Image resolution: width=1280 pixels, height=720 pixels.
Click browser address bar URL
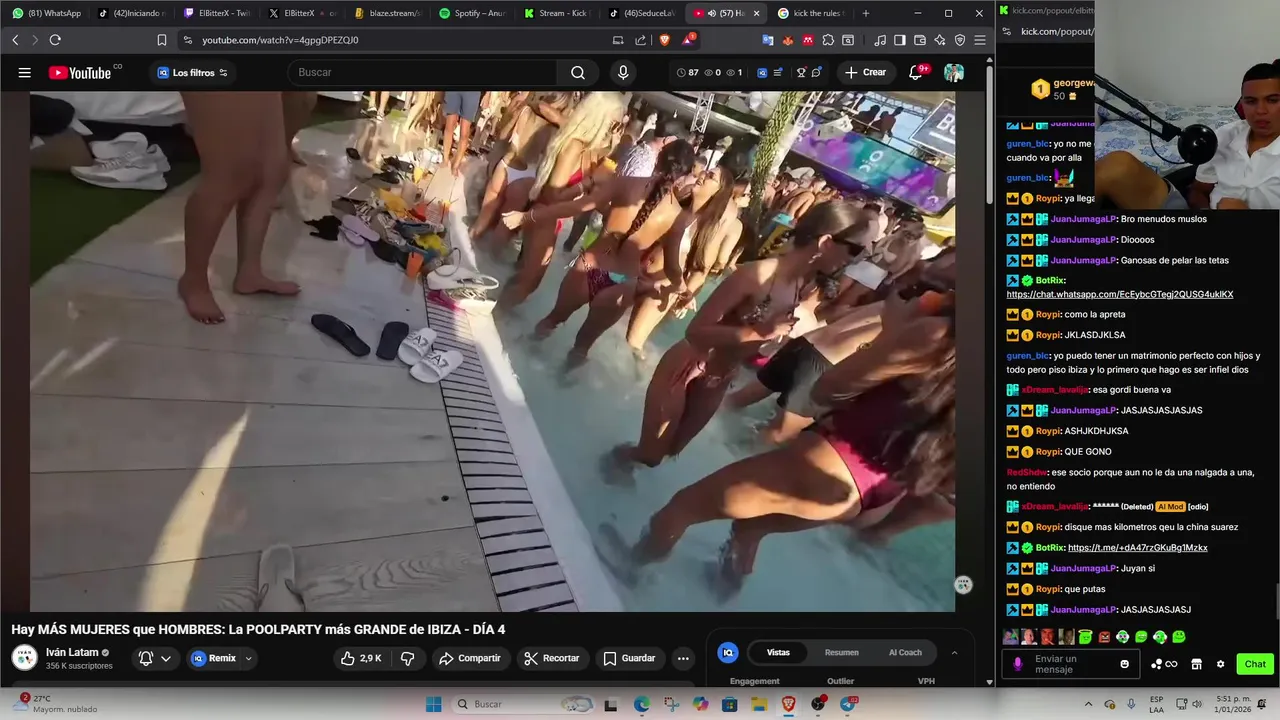click(280, 40)
